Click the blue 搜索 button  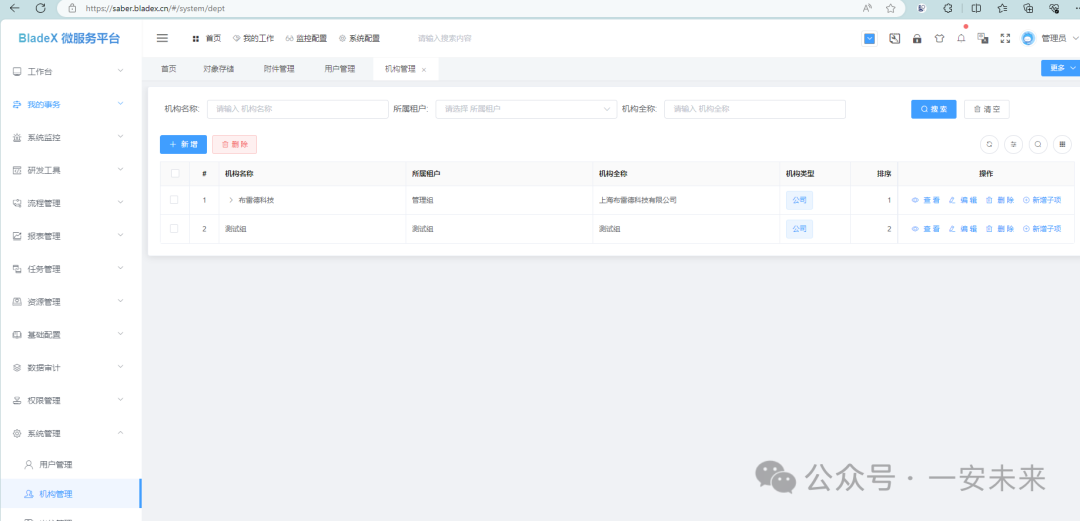[x=933, y=109]
